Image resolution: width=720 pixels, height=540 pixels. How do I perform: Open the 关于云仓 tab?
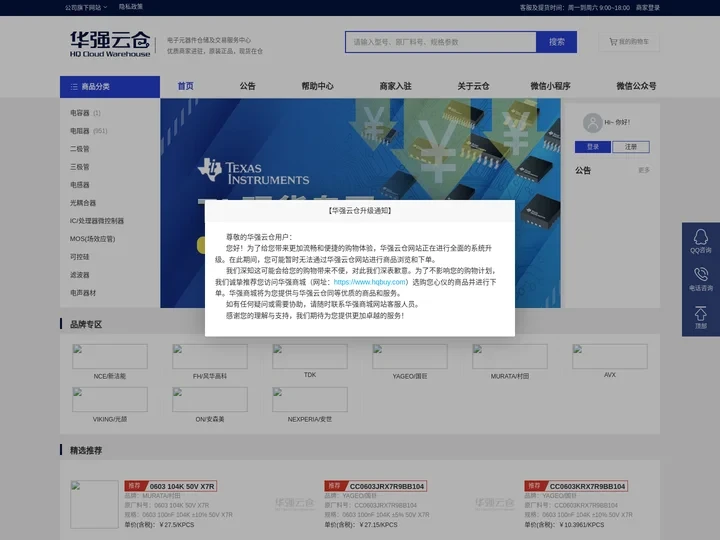(x=473, y=86)
